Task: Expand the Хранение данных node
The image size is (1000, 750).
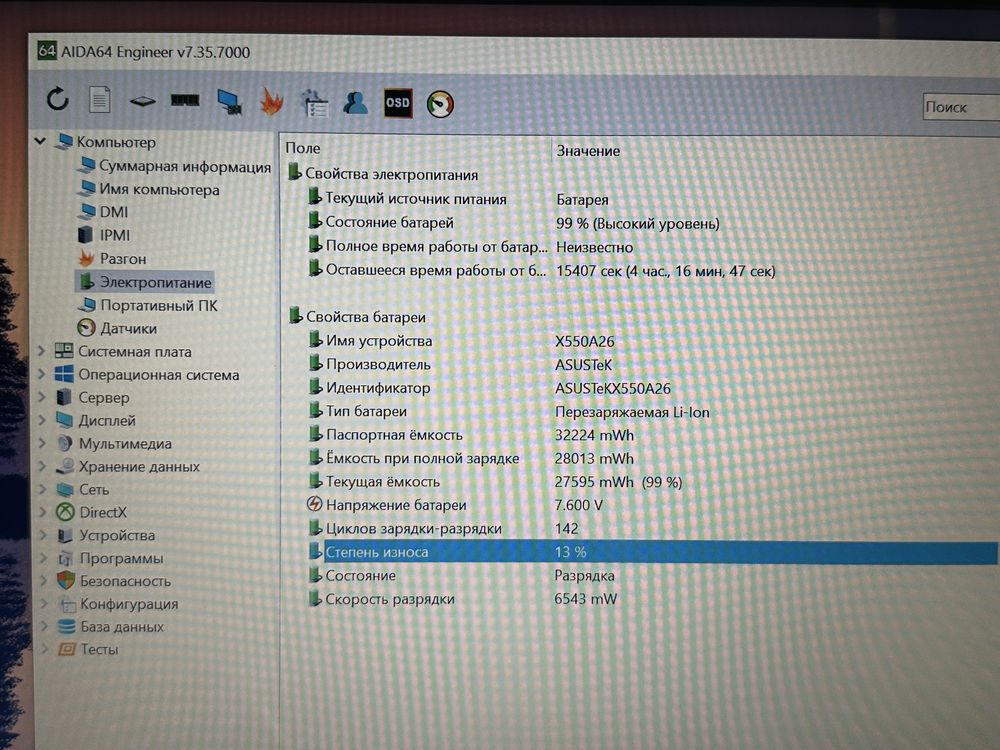Action: pos(43,466)
